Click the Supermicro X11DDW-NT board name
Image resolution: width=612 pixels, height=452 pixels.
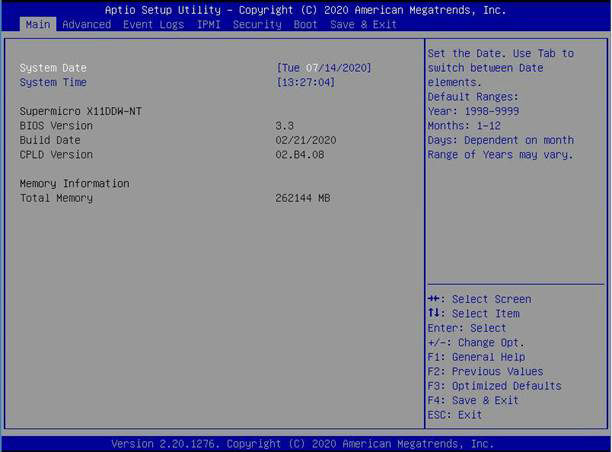pyautogui.click(x=80, y=111)
